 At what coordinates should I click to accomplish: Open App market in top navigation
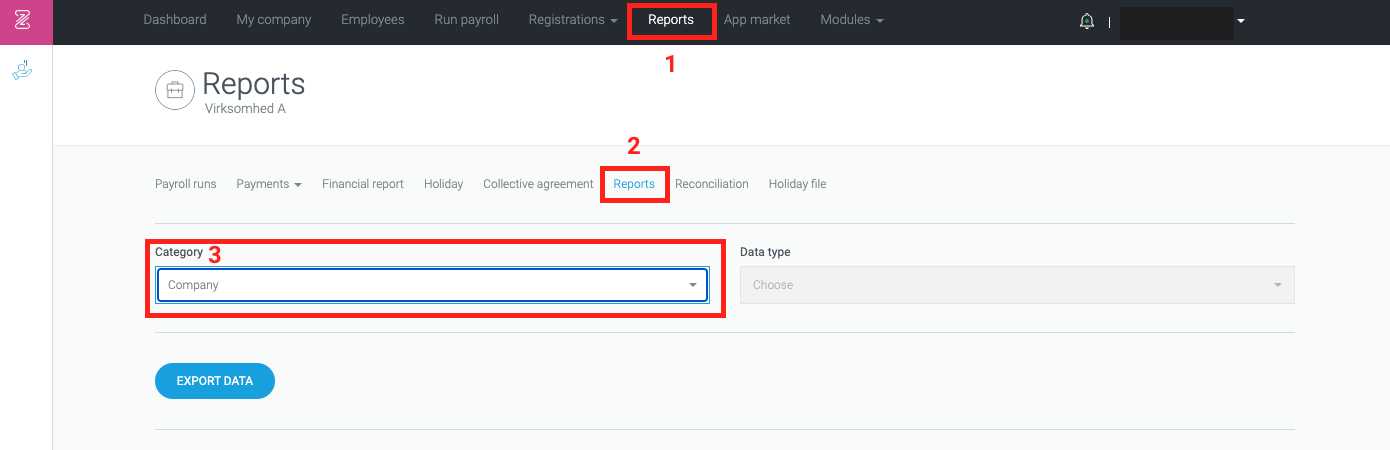(757, 20)
